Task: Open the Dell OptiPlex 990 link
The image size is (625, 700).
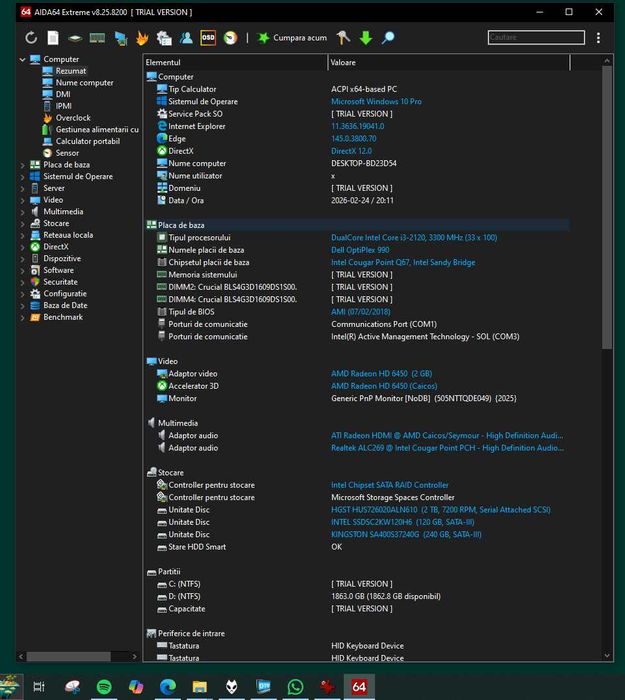Action: tap(360, 250)
